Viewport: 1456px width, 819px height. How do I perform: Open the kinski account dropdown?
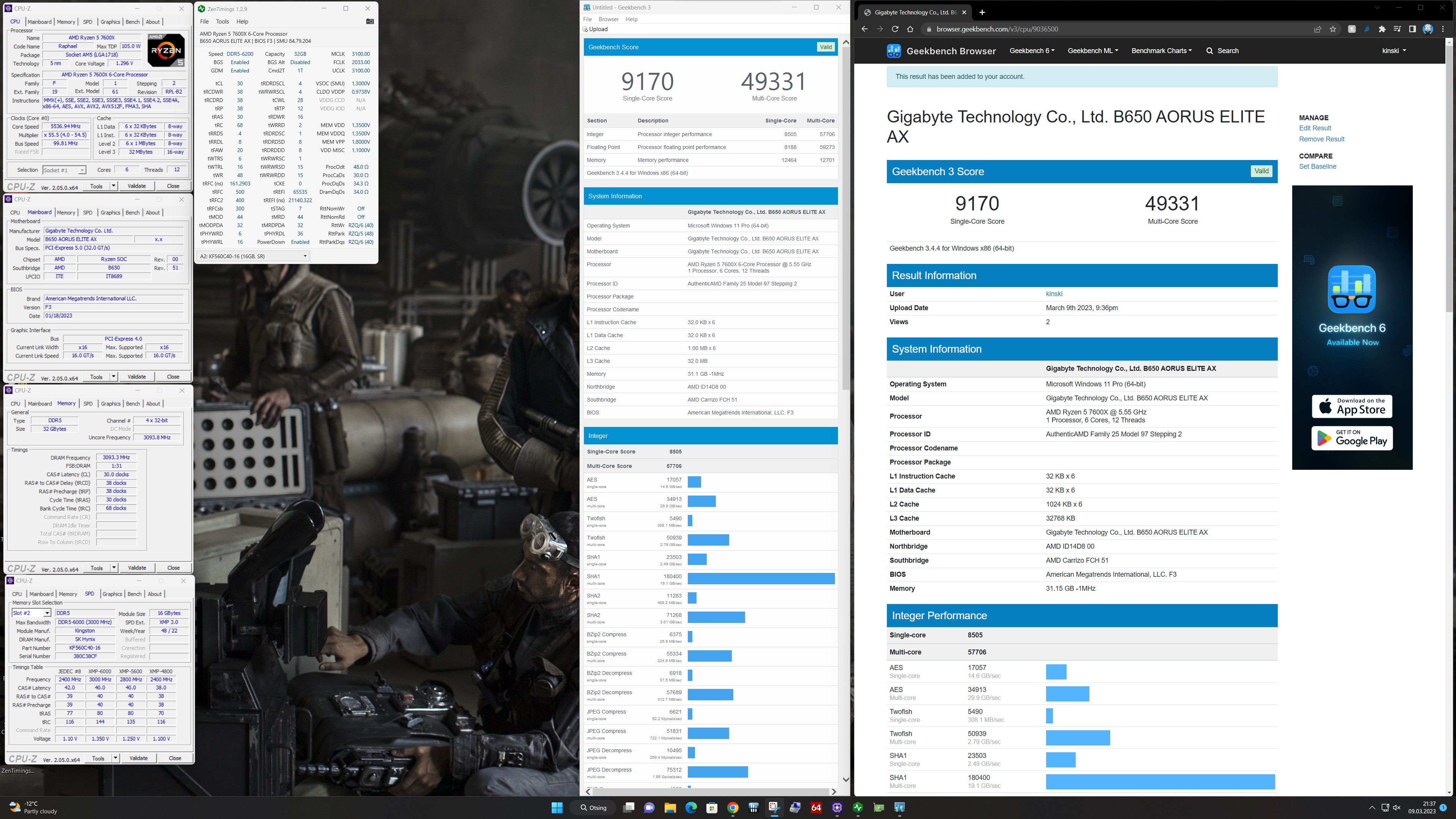pyautogui.click(x=1394, y=51)
